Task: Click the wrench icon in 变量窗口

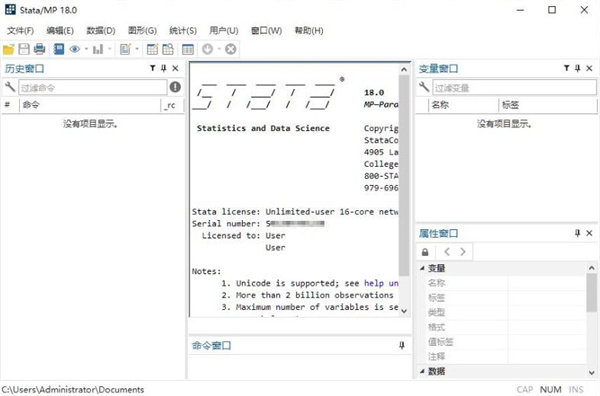Action: click(424, 86)
